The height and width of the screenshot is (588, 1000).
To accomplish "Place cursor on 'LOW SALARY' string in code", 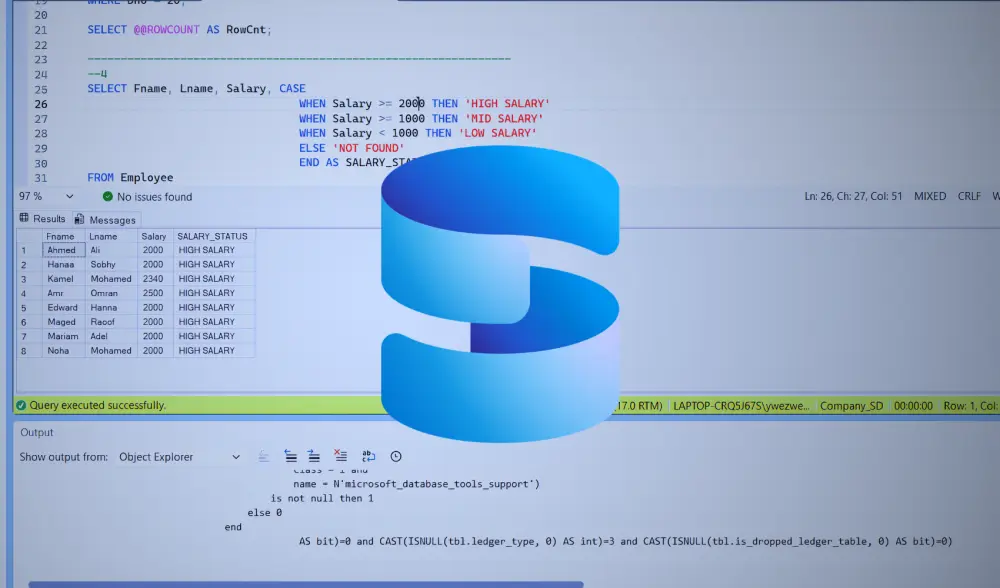I will pyautogui.click(x=497, y=133).
